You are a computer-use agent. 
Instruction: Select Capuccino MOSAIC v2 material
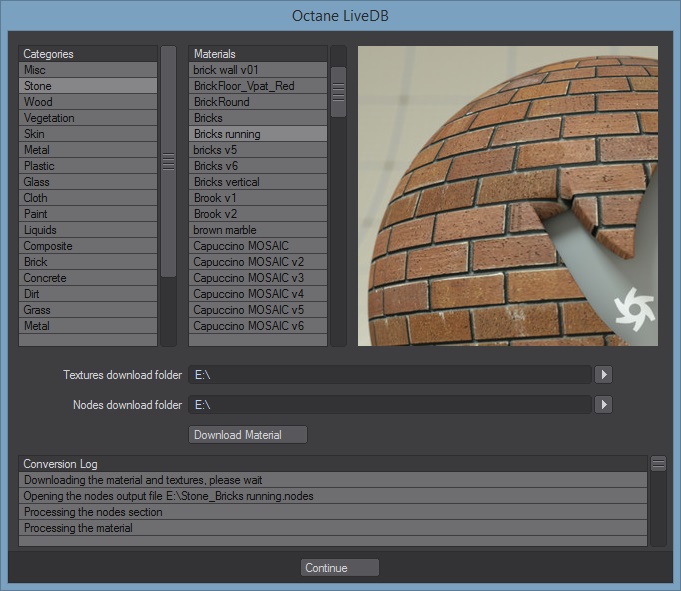pyautogui.click(x=258, y=262)
